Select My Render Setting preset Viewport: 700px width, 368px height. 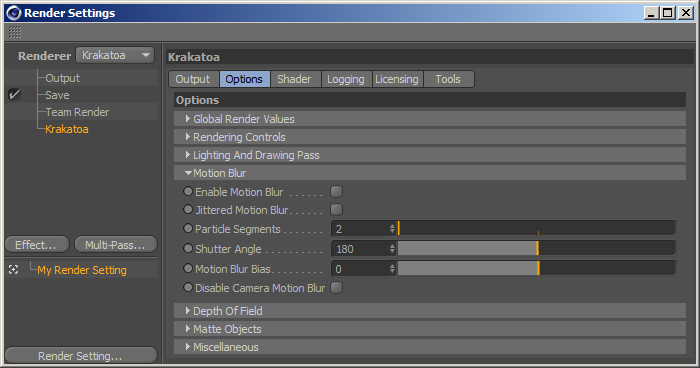[x=82, y=270]
